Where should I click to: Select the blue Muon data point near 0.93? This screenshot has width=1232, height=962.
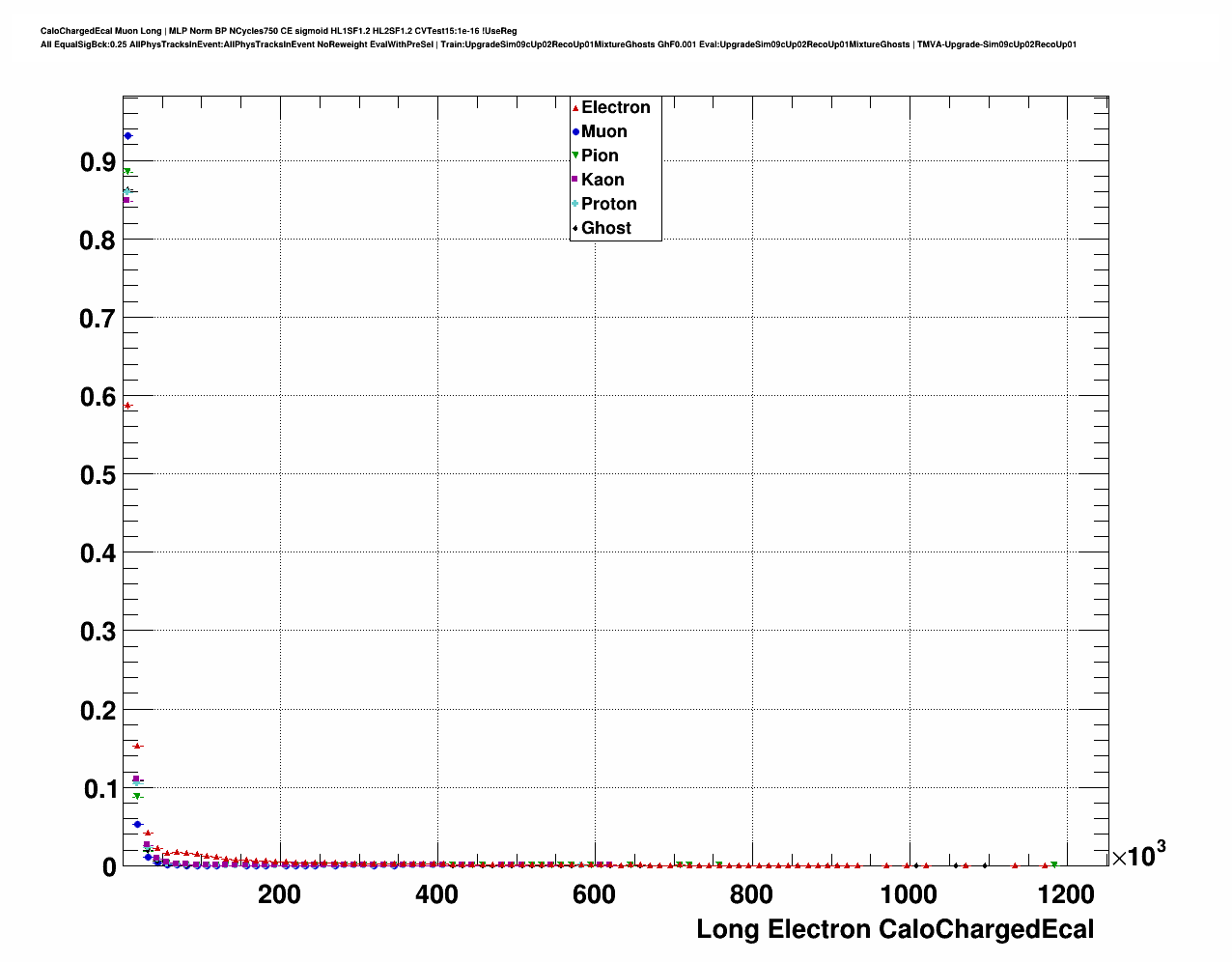tap(127, 136)
